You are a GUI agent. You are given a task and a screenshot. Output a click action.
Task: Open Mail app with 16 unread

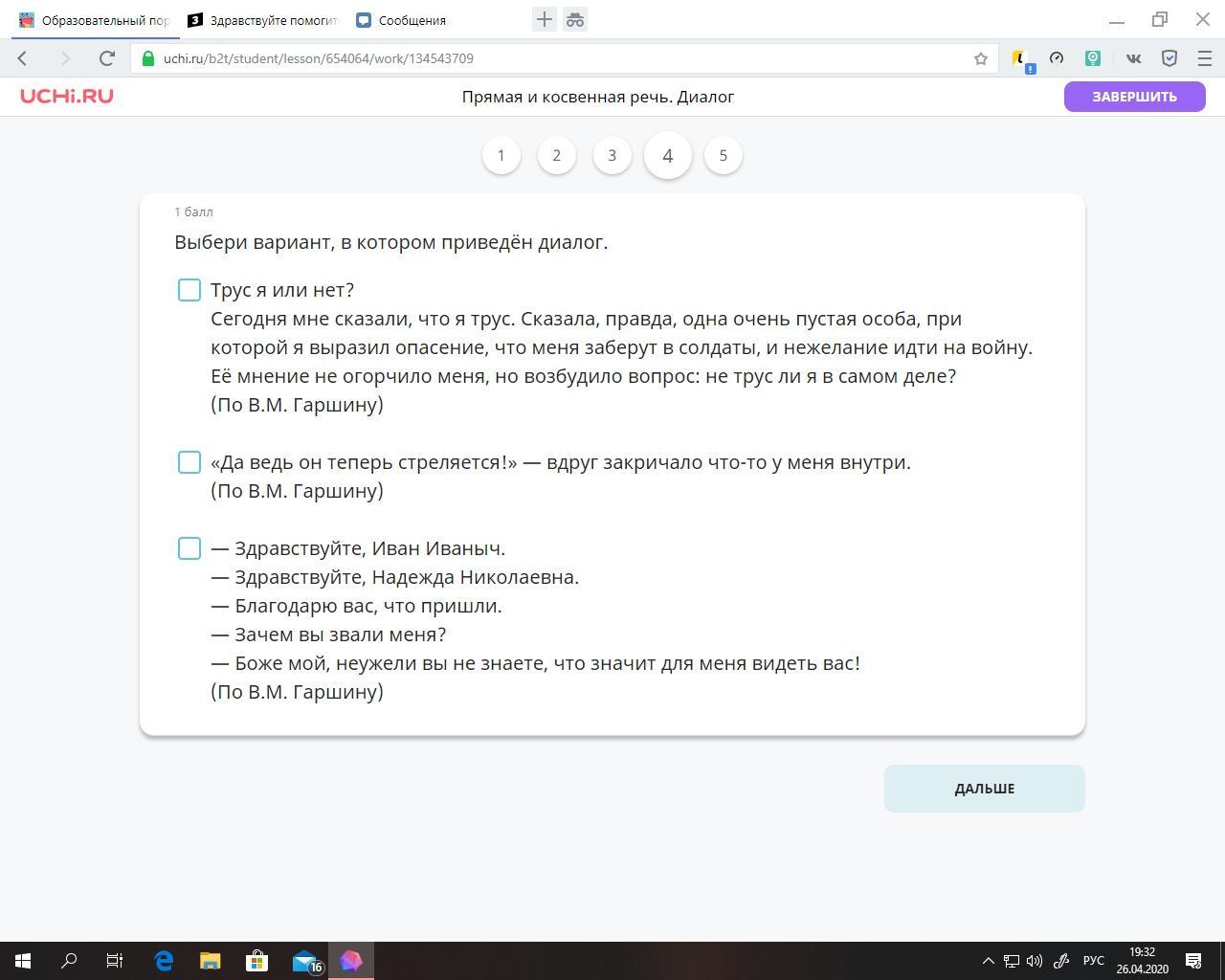pyautogui.click(x=305, y=961)
